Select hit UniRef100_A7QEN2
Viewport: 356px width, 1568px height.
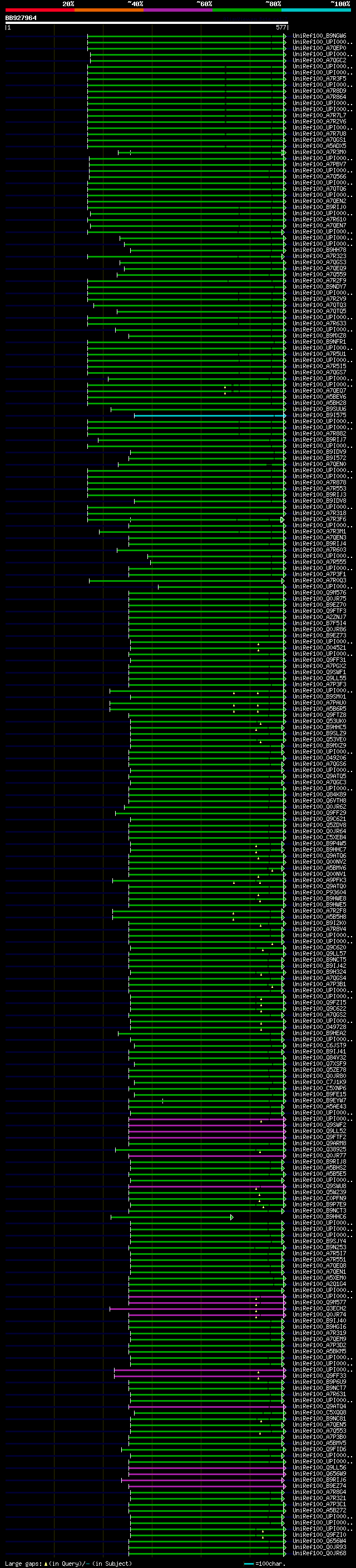tap(319, 201)
